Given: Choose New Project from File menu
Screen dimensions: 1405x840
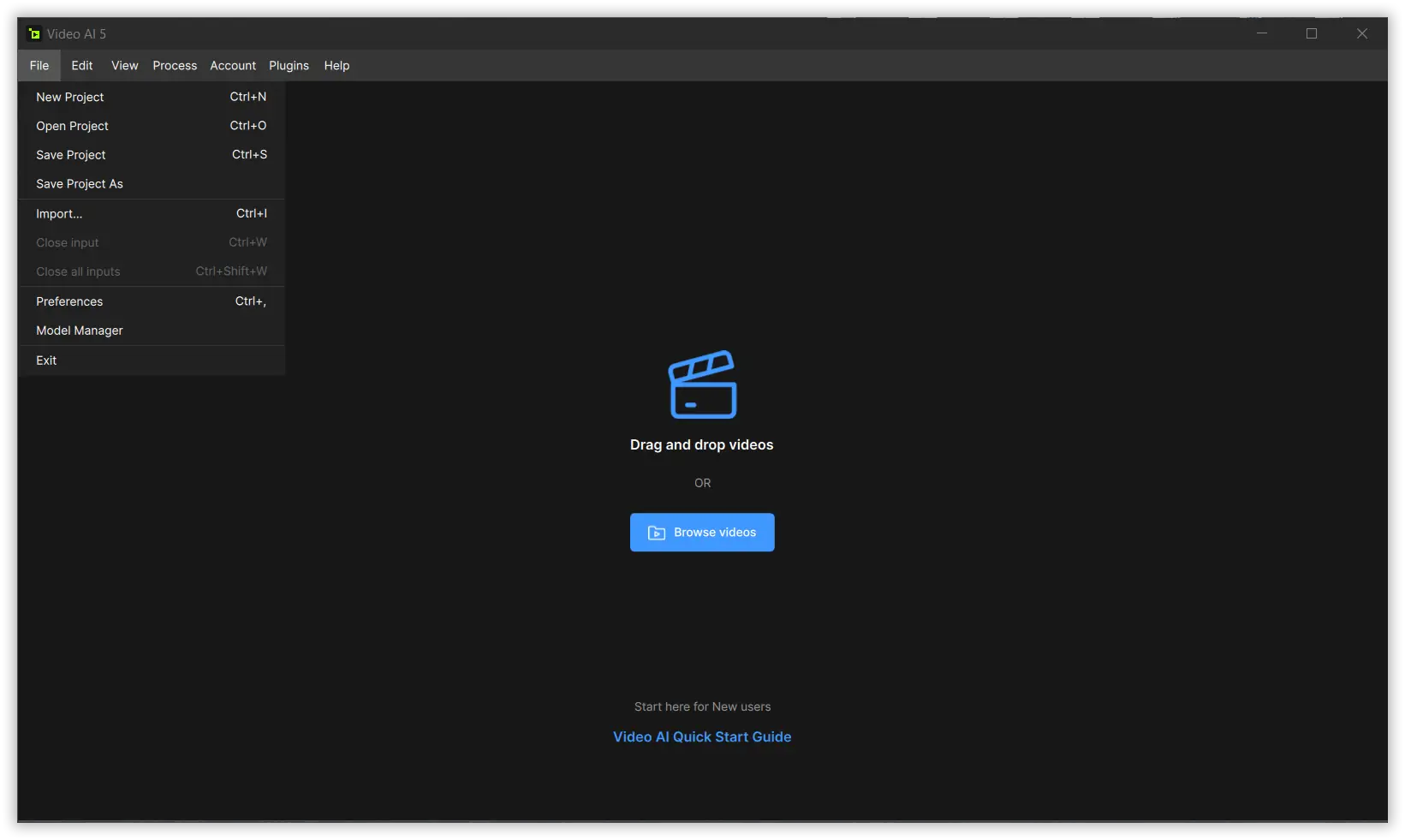Looking at the screenshot, I should click(152, 98).
